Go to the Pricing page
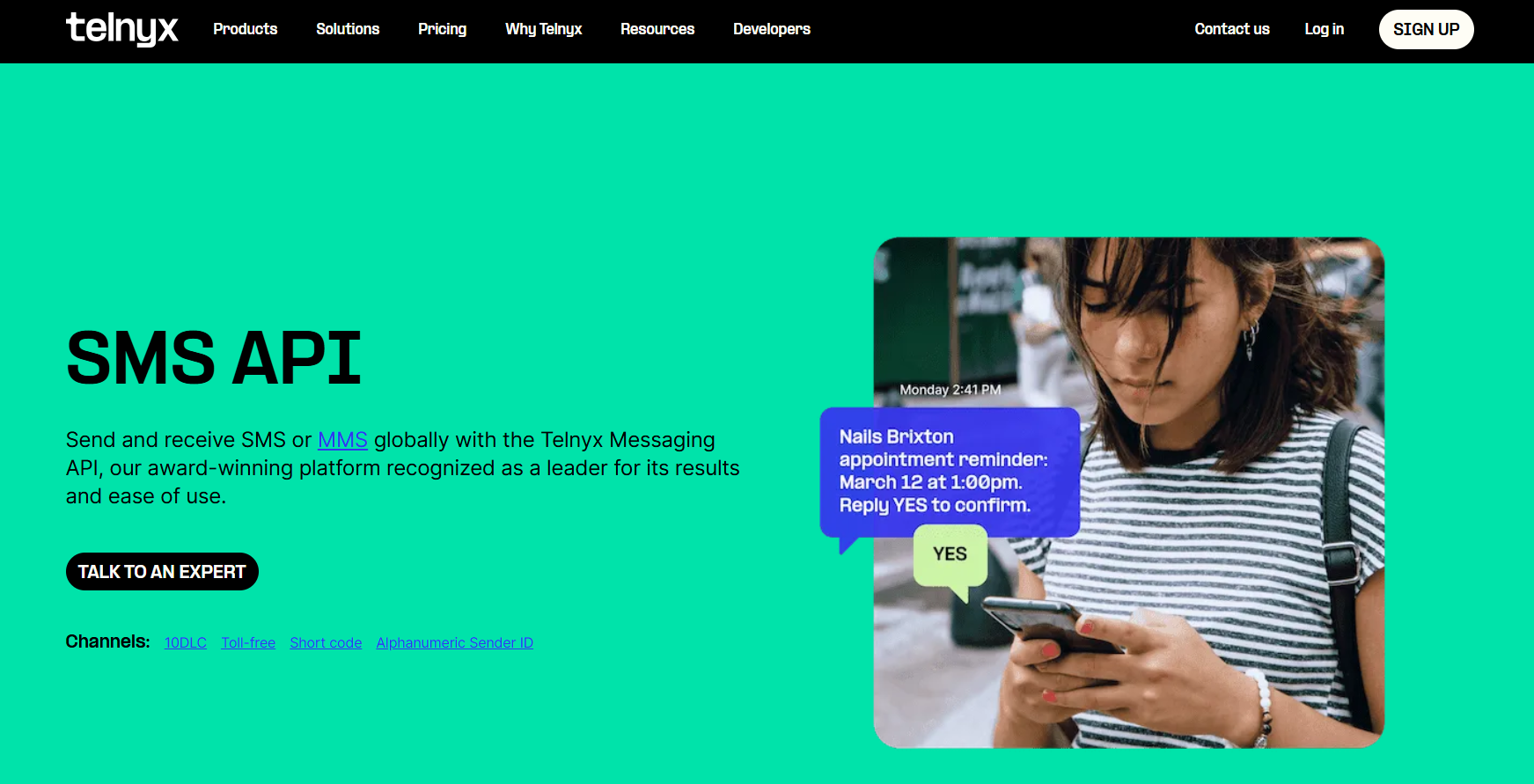 [x=442, y=29]
